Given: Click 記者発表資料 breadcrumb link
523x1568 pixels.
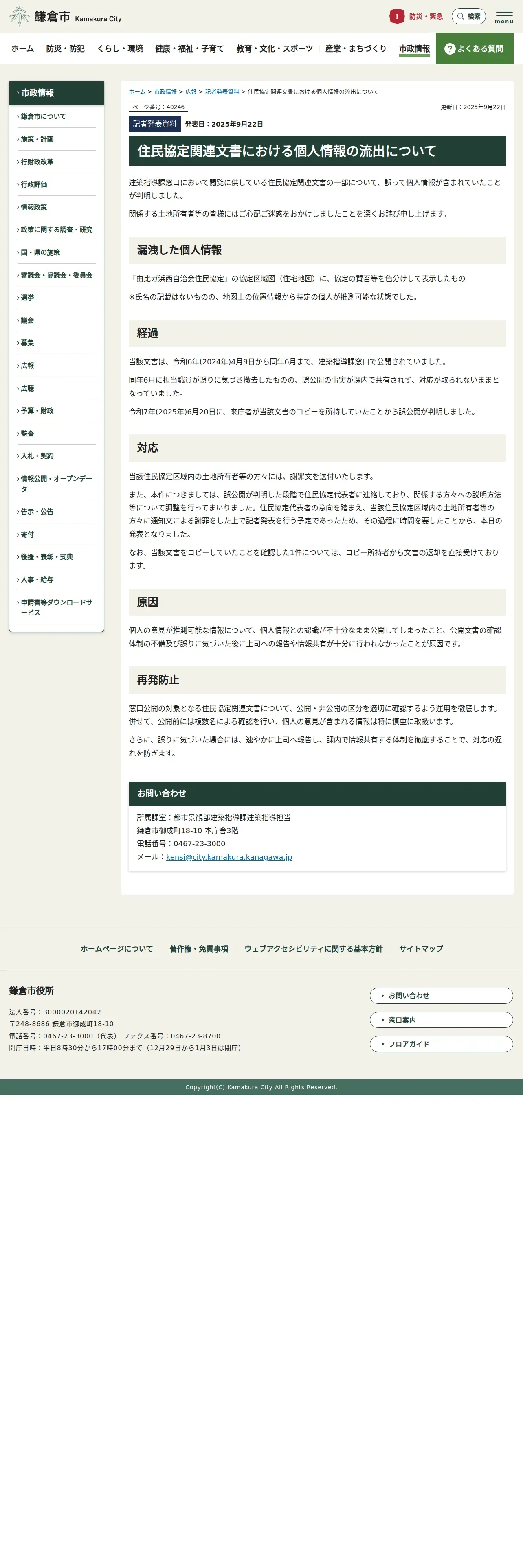Looking at the screenshot, I should click(x=222, y=92).
